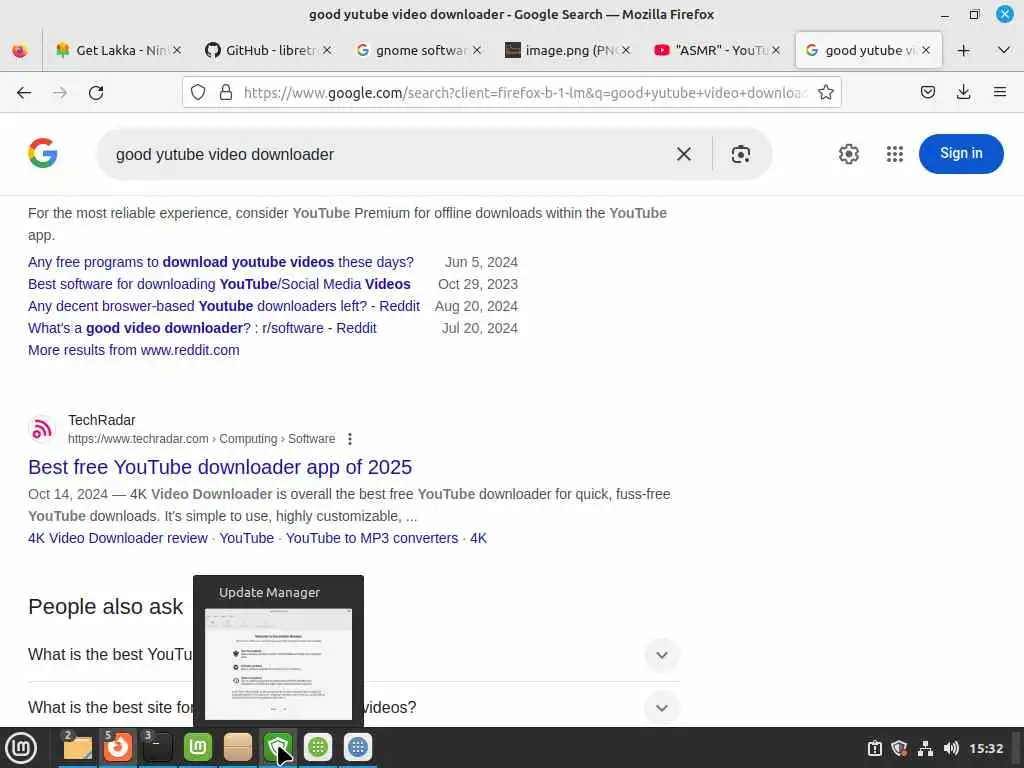Image resolution: width=1024 pixels, height=768 pixels.
Task: Click the TechRadar site name
Action: [102, 420]
